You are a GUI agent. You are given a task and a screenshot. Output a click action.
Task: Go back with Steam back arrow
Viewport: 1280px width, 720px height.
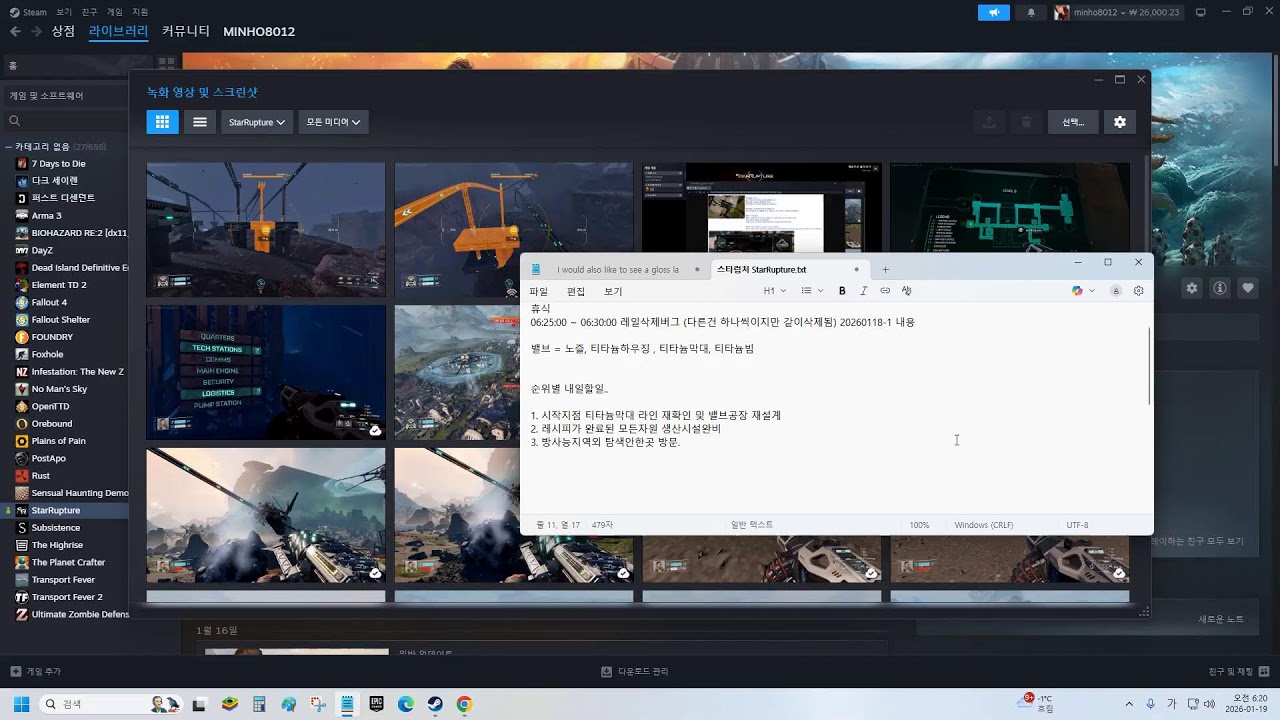(x=15, y=31)
